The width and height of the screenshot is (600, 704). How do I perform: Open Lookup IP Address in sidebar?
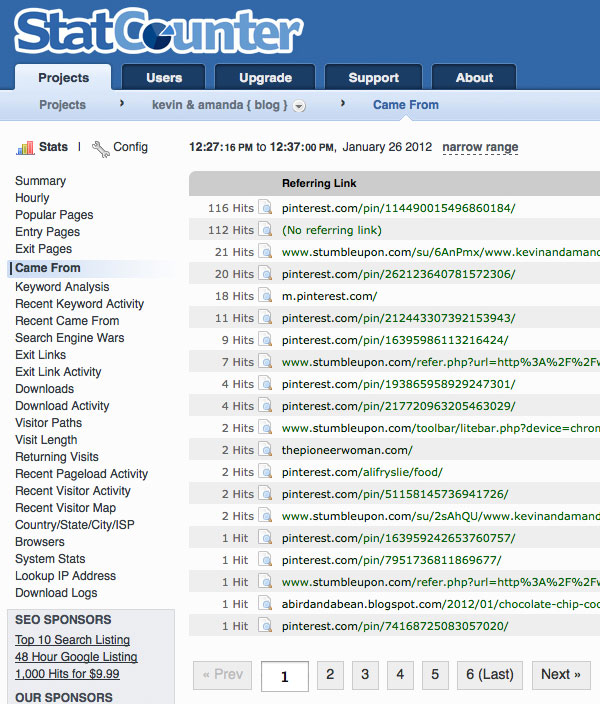click(x=66, y=576)
